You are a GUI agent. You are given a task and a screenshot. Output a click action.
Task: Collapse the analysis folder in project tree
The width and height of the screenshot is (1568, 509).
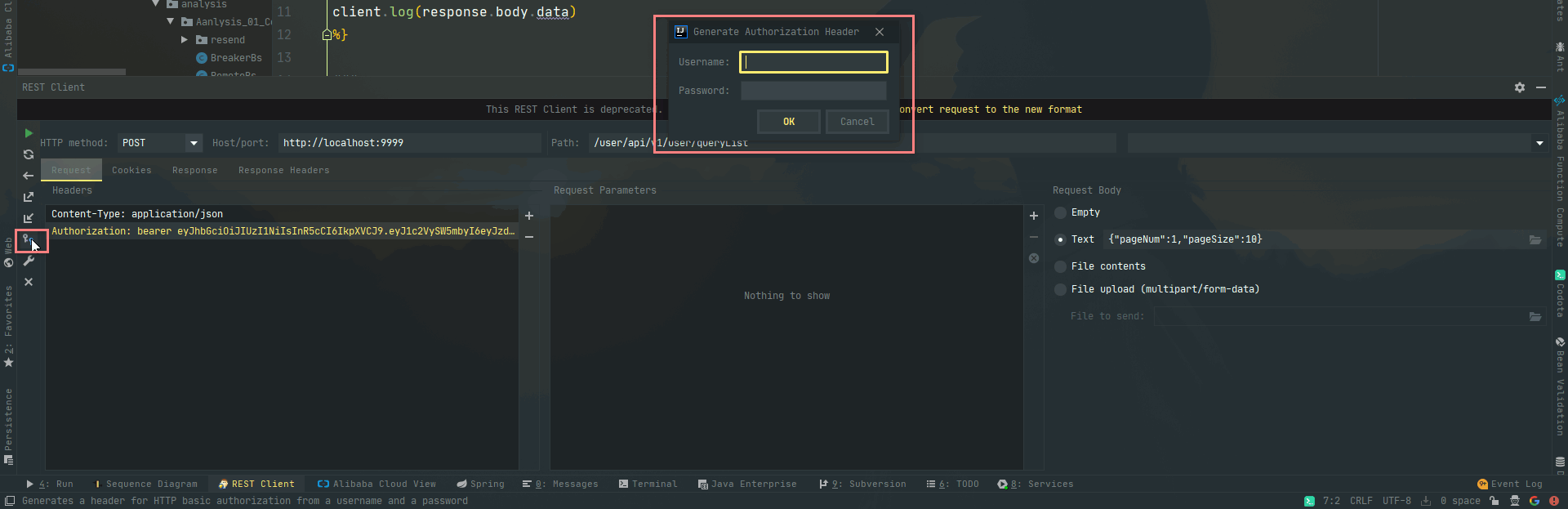[156, 4]
